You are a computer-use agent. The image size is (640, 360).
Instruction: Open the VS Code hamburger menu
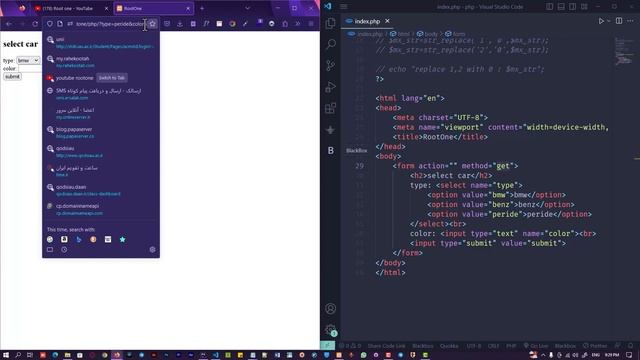pos(344,7)
